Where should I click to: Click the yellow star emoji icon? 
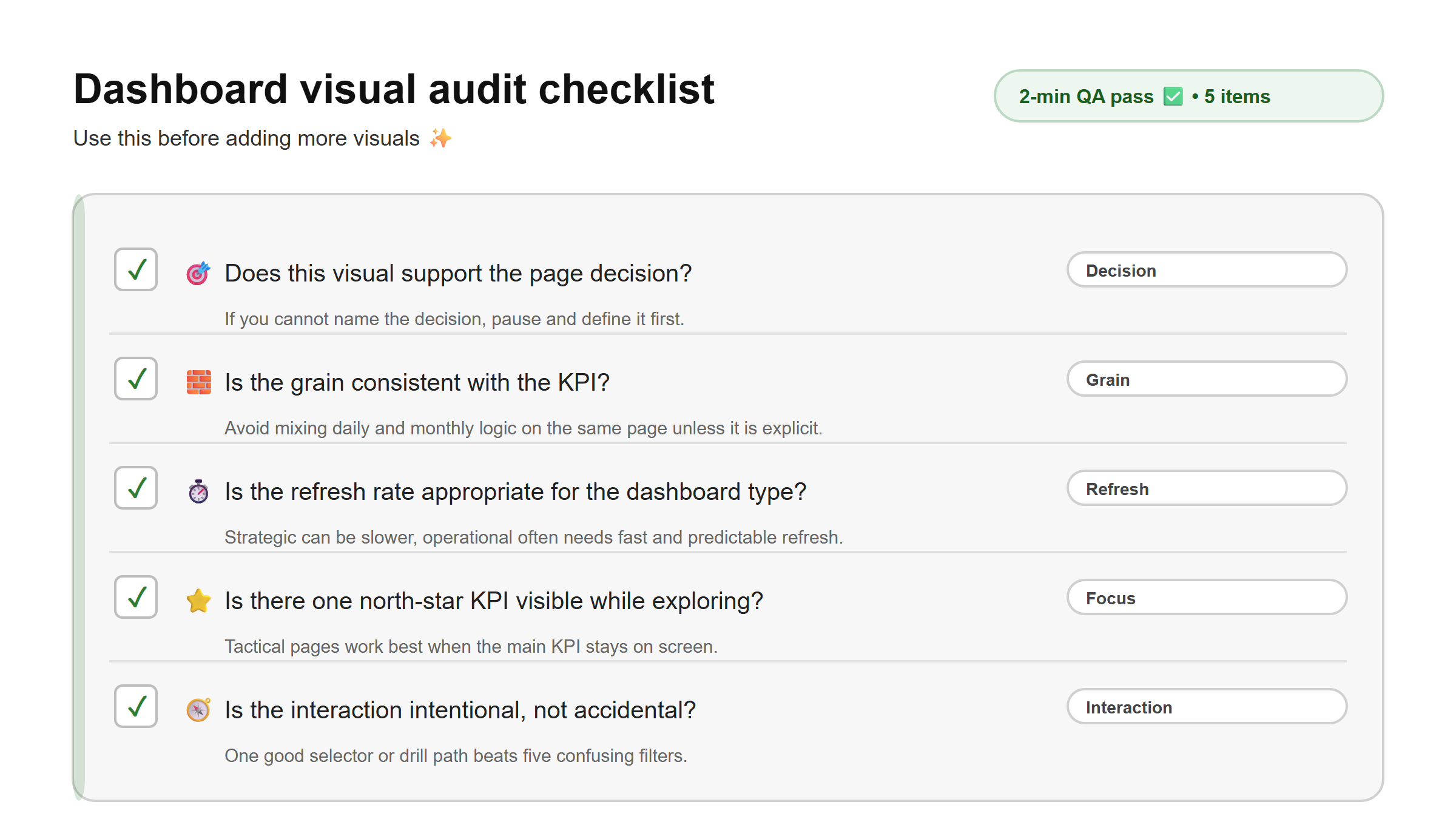click(198, 601)
